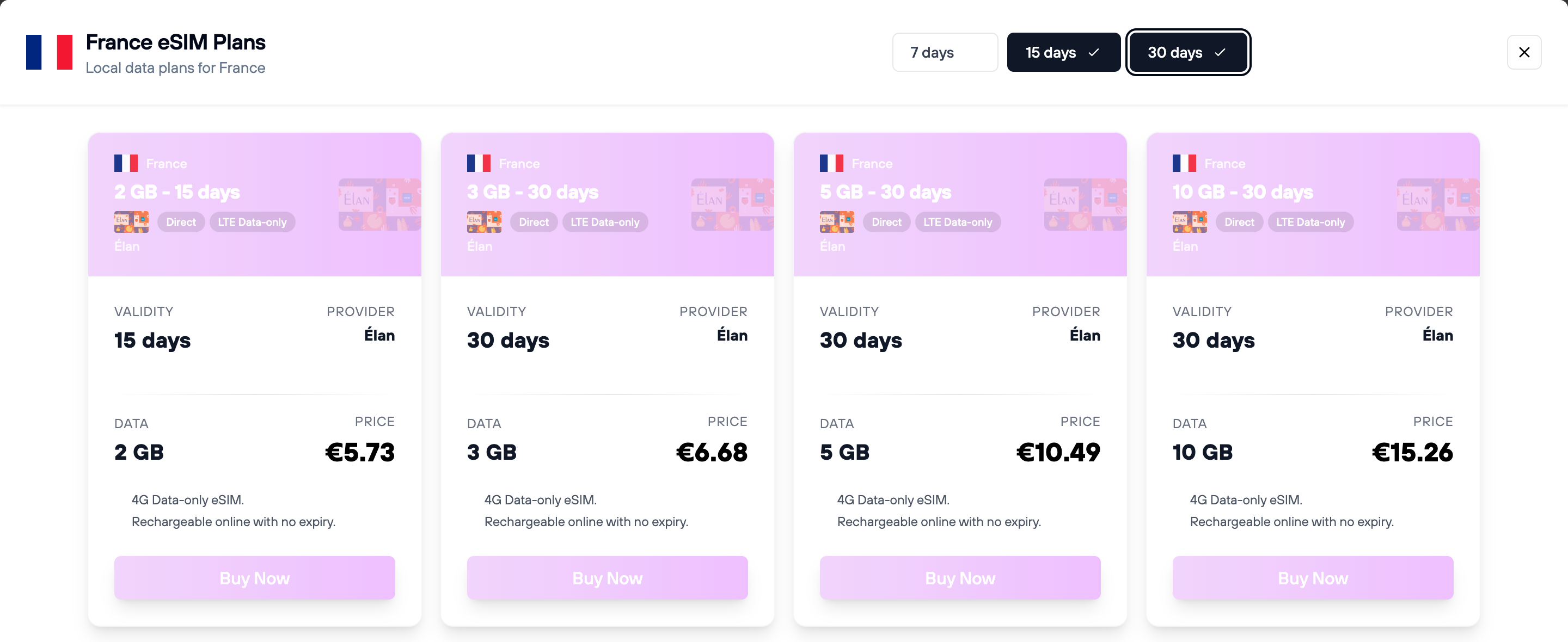This screenshot has width=1568, height=642.
Task: Select the Direct tag on the 2 GB plan
Action: (x=181, y=222)
